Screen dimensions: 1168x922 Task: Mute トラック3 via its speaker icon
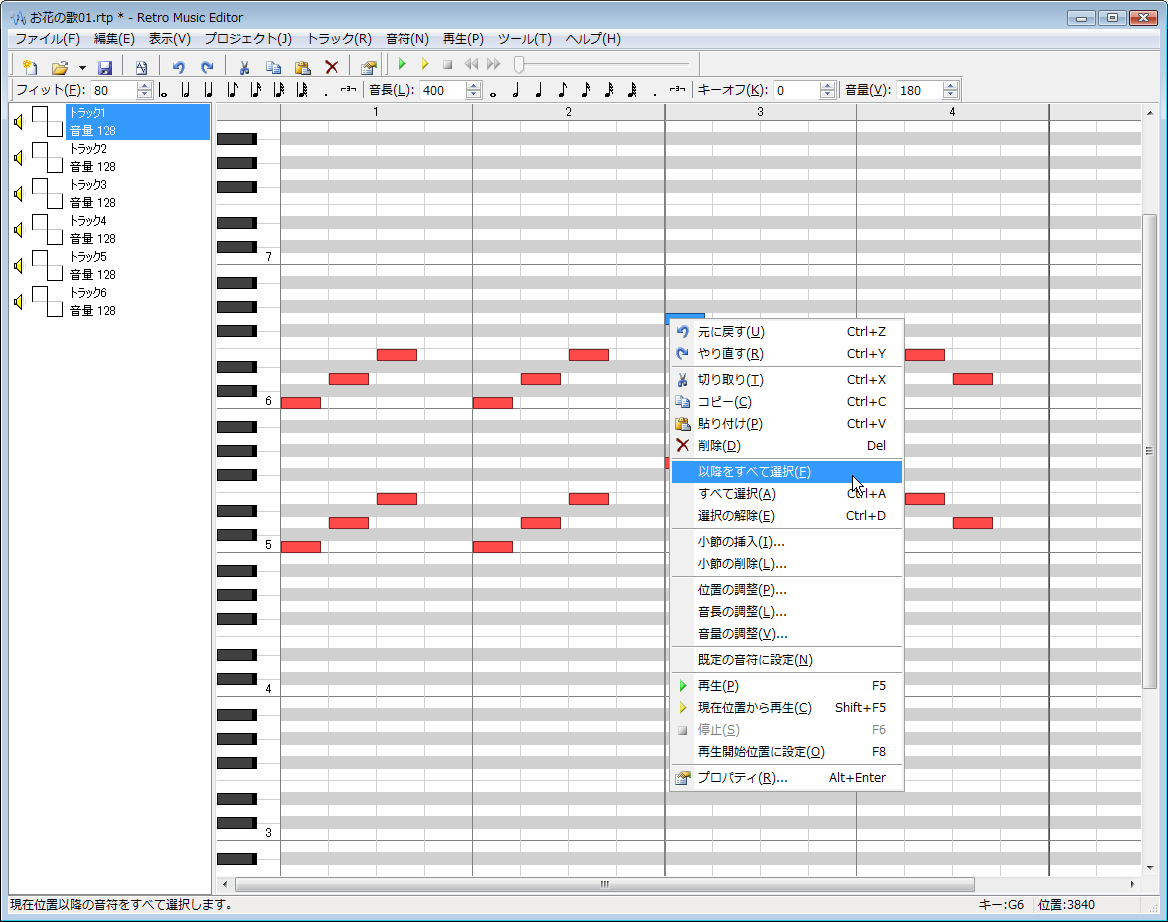20,194
